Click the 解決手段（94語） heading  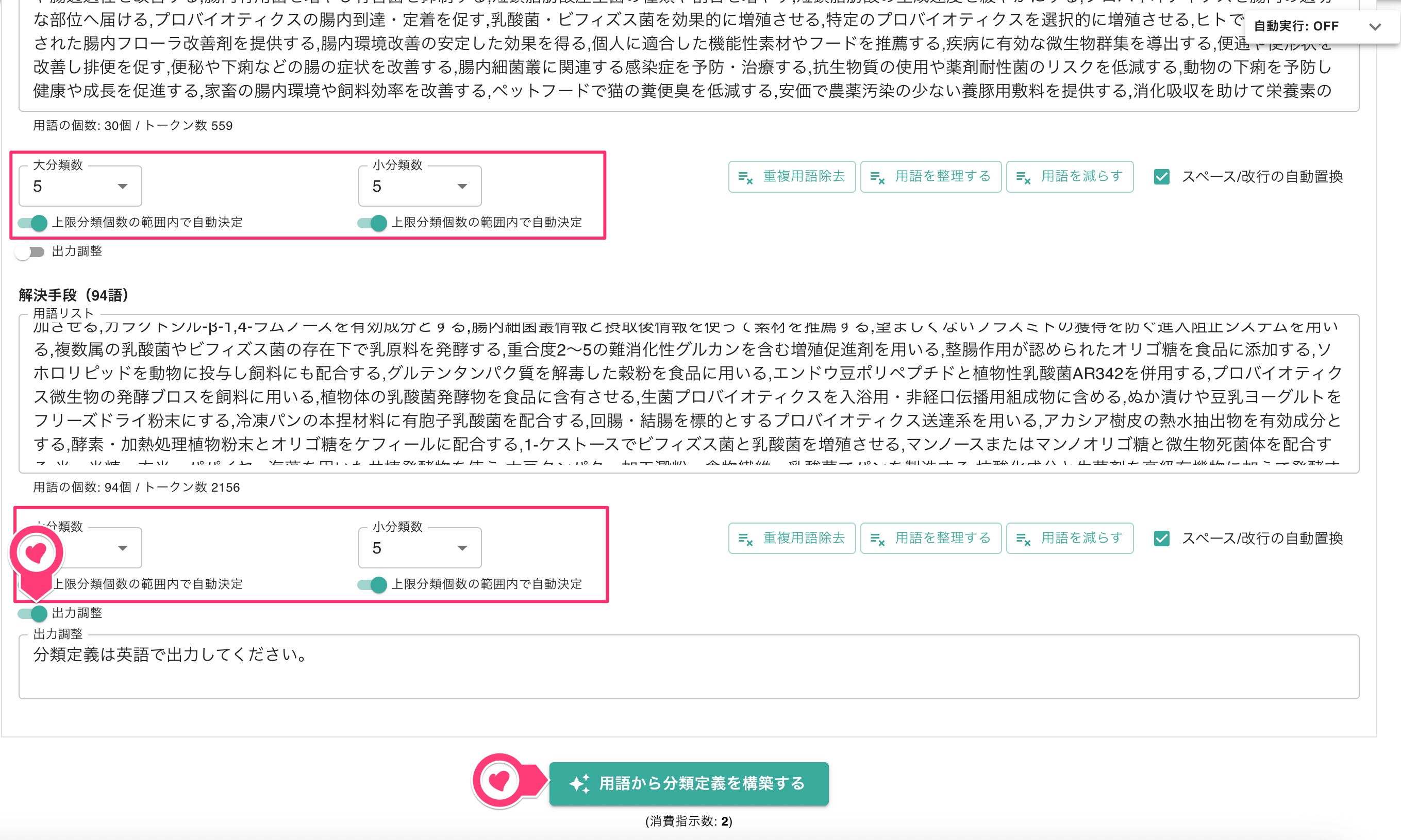click(74, 295)
